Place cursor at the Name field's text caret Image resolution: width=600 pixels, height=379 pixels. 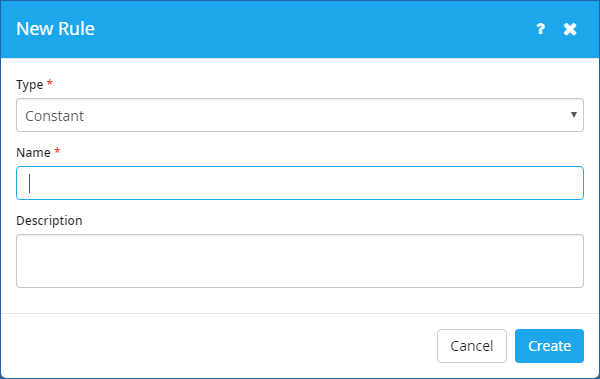29,183
